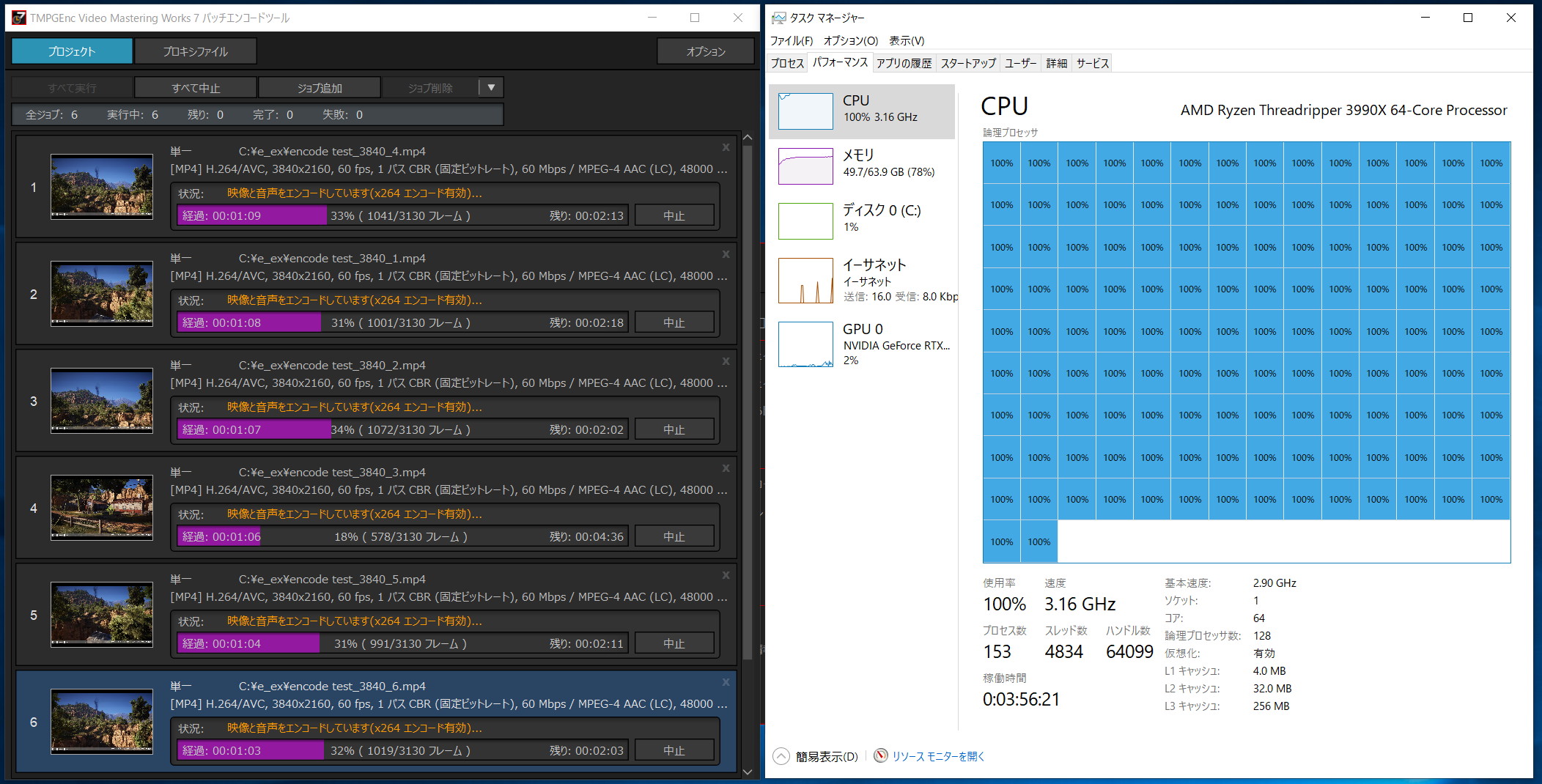The width and height of the screenshot is (1542, 784).
Task: Click job 6 progress bar at 32%
Action: 402,750
